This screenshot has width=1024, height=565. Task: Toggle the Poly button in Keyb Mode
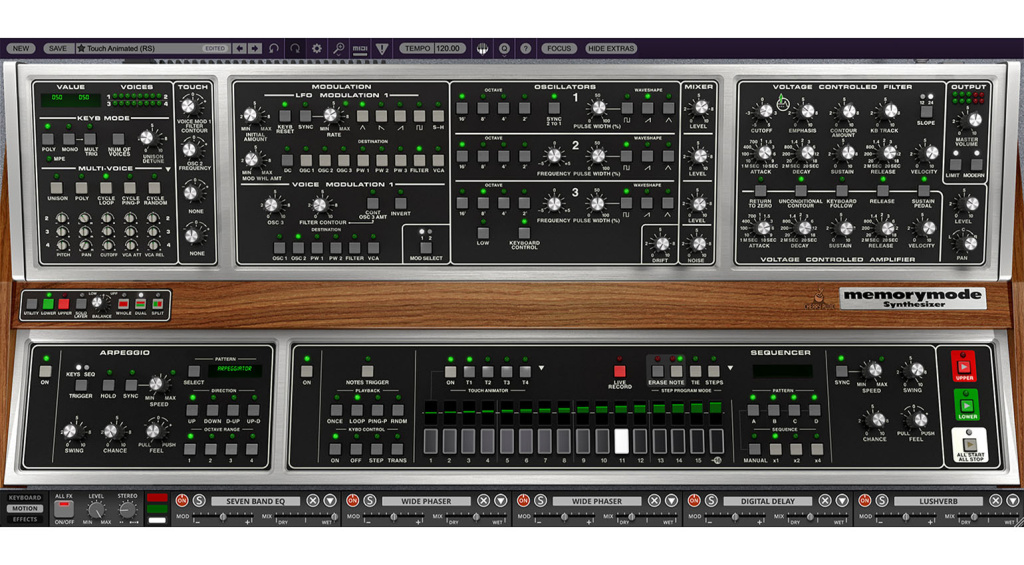coord(48,139)
